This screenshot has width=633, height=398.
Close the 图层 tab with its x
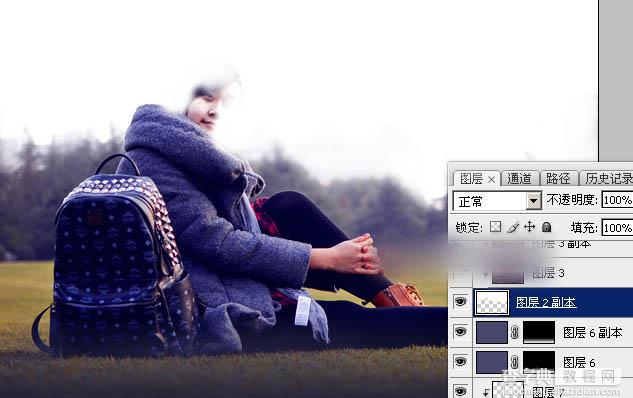pos(491,179)
